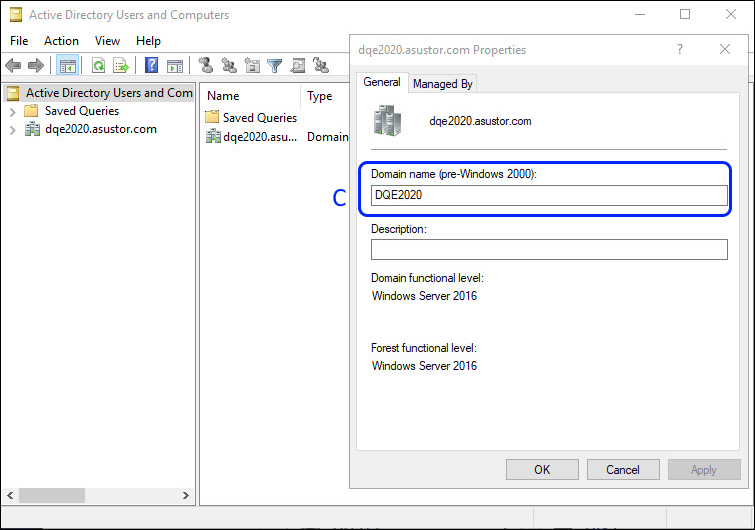Expand the dqe2020.asustor.com tree node
This screenshot has height=530, width=755.
[x=12, y=129]
